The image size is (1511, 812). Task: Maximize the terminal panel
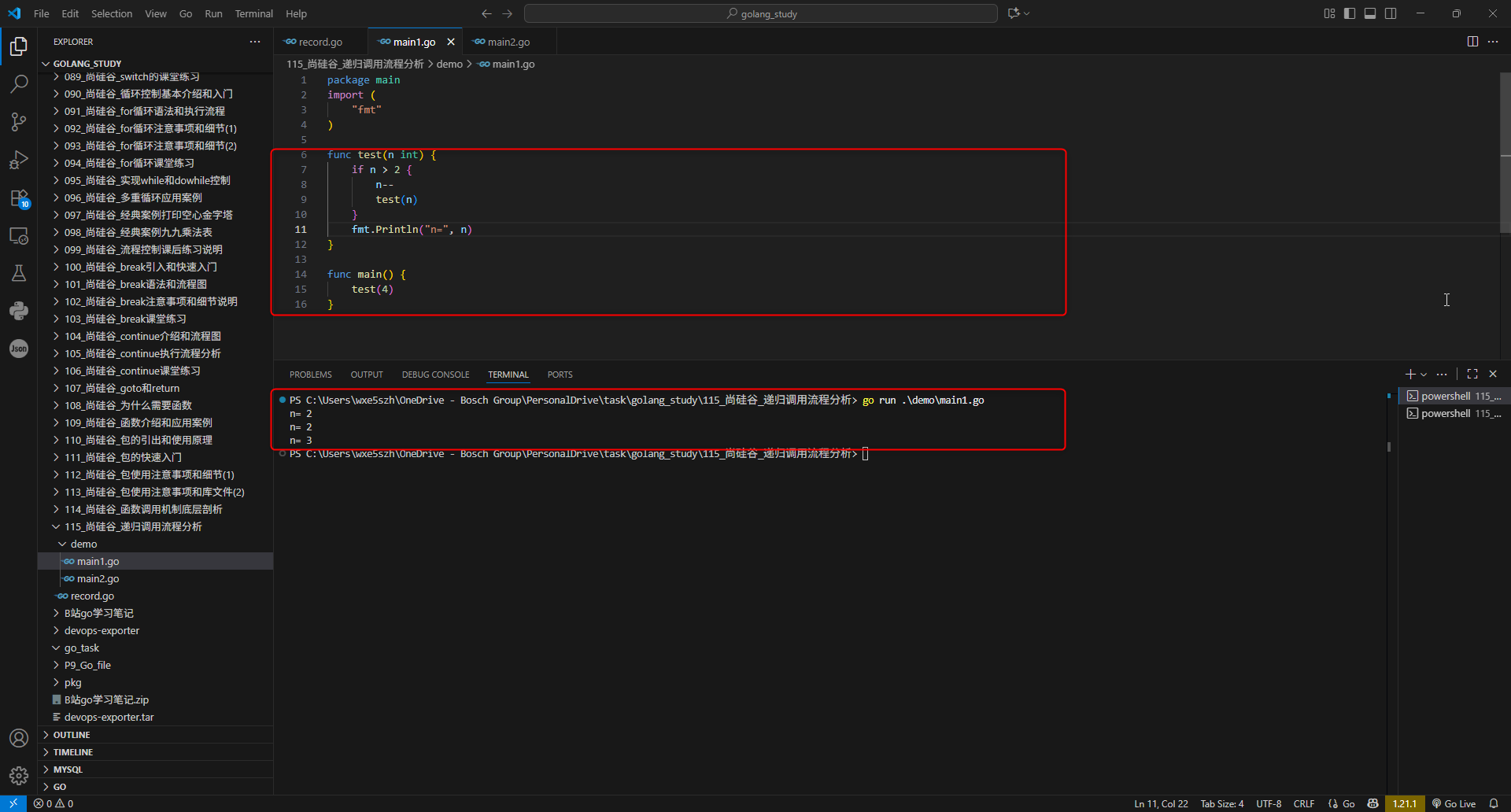1472,375
